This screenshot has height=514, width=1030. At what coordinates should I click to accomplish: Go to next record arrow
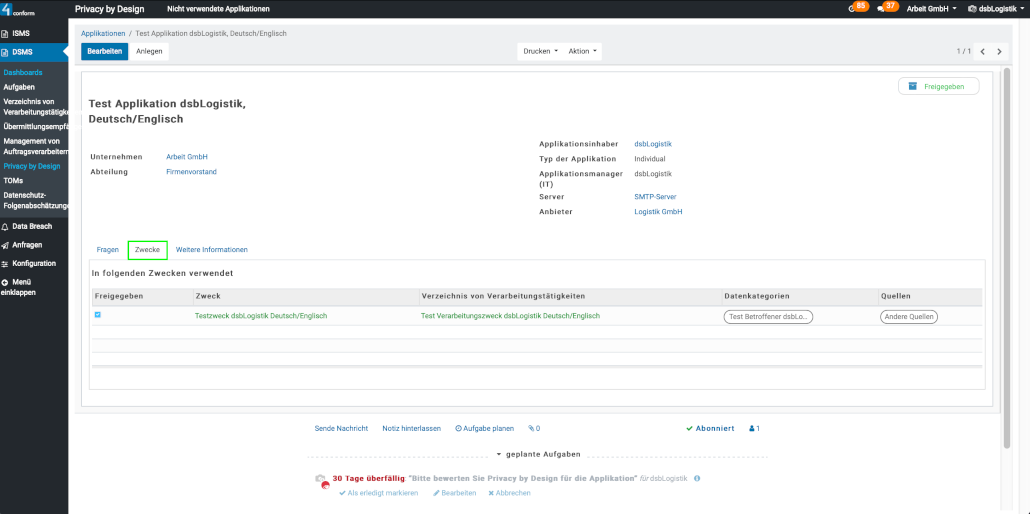(999, 51)
